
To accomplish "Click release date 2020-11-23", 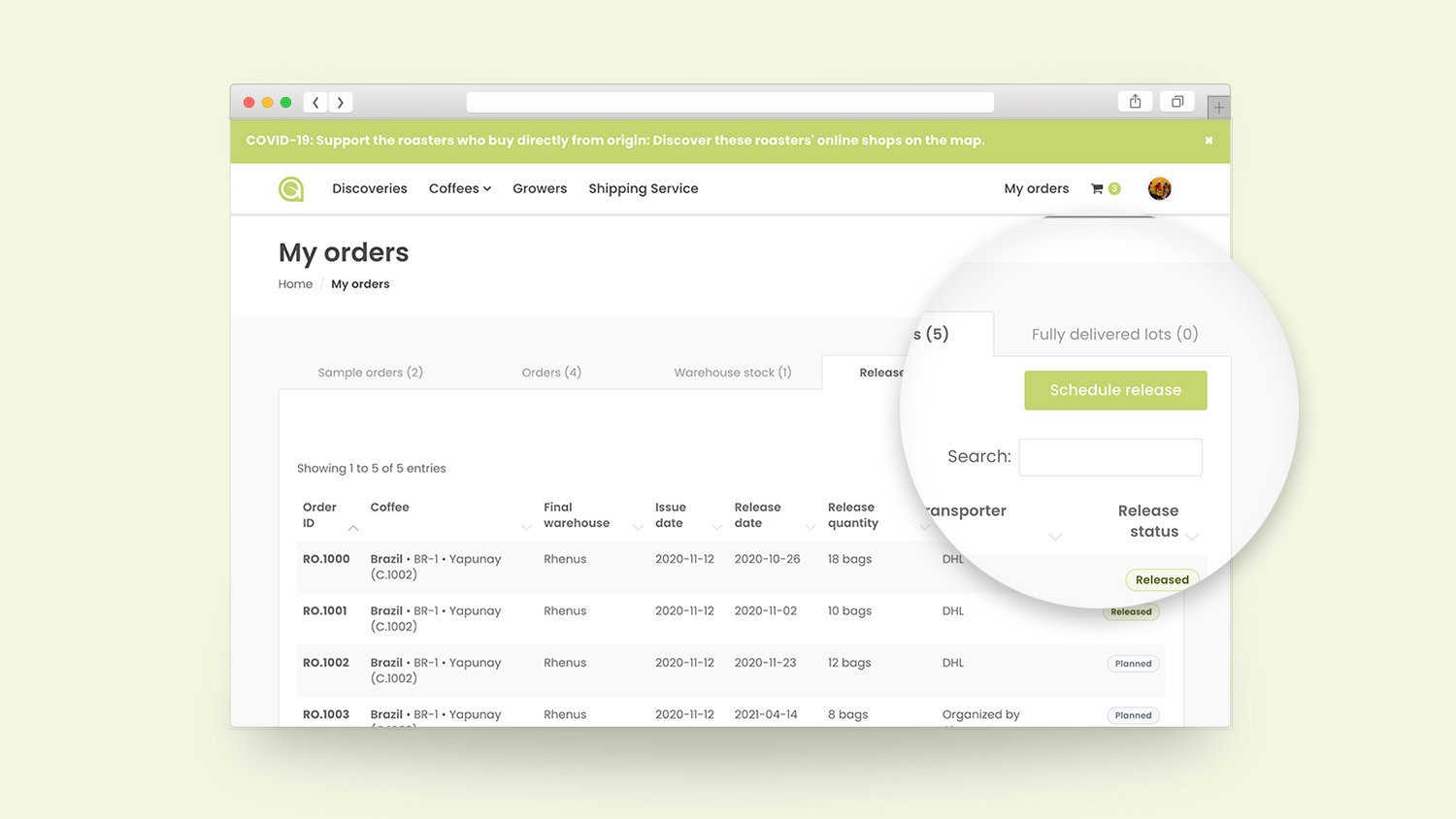I will 766,663.
